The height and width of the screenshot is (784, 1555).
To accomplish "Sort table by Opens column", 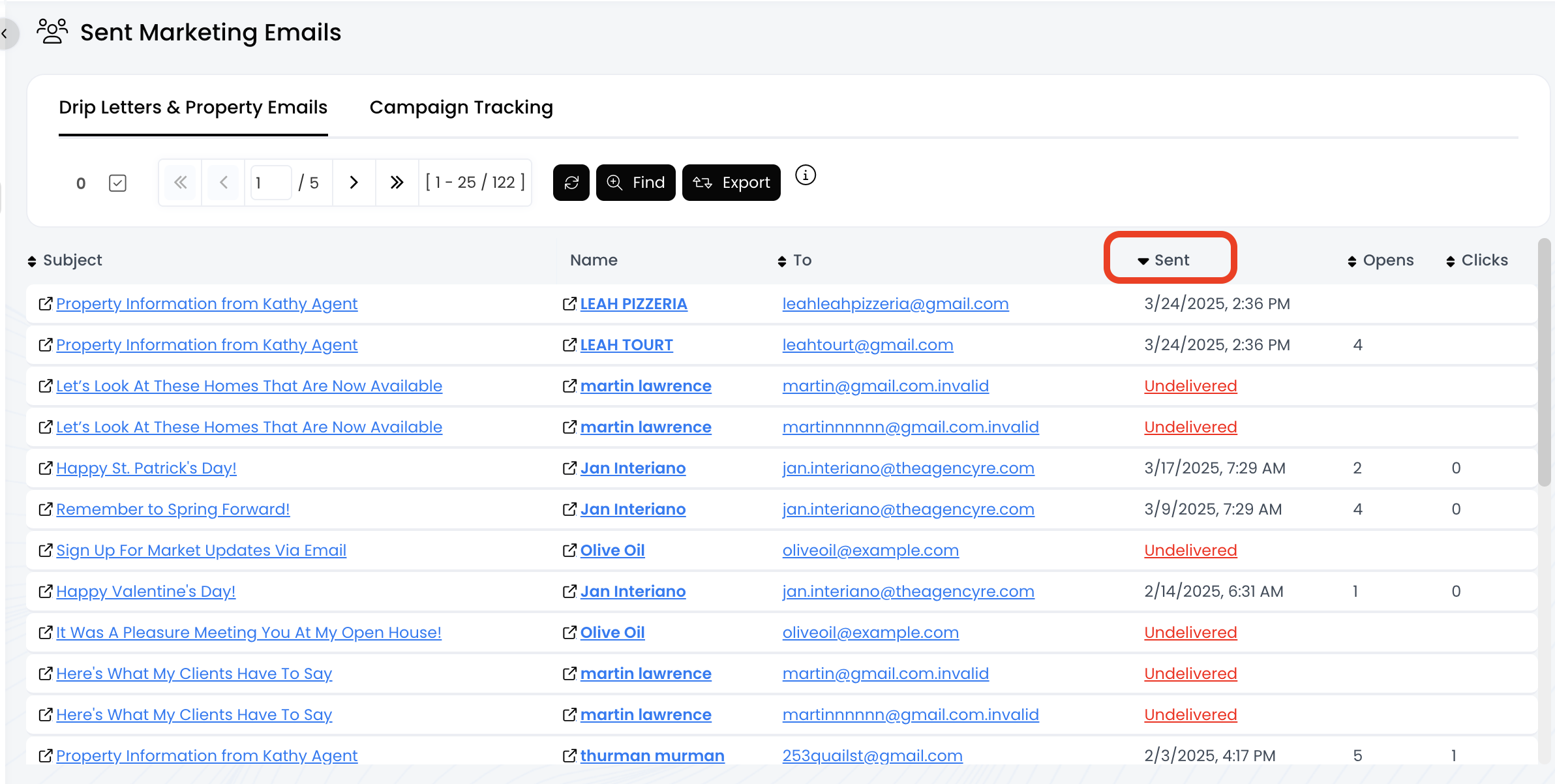I will pyautogui.click(x=1380, y=260).
